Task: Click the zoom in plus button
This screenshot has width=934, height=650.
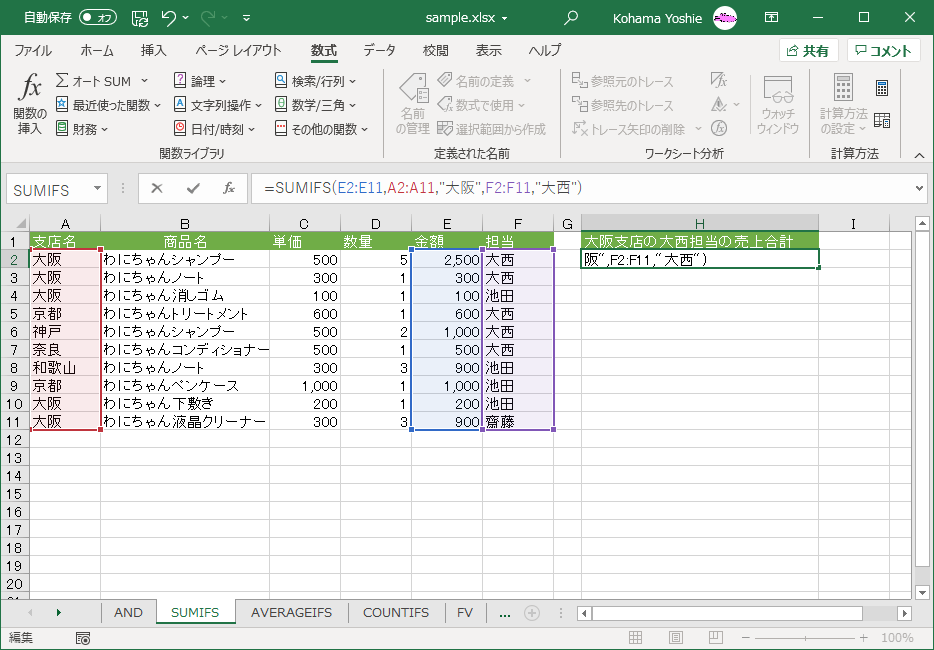Action: tap(863, 638)
